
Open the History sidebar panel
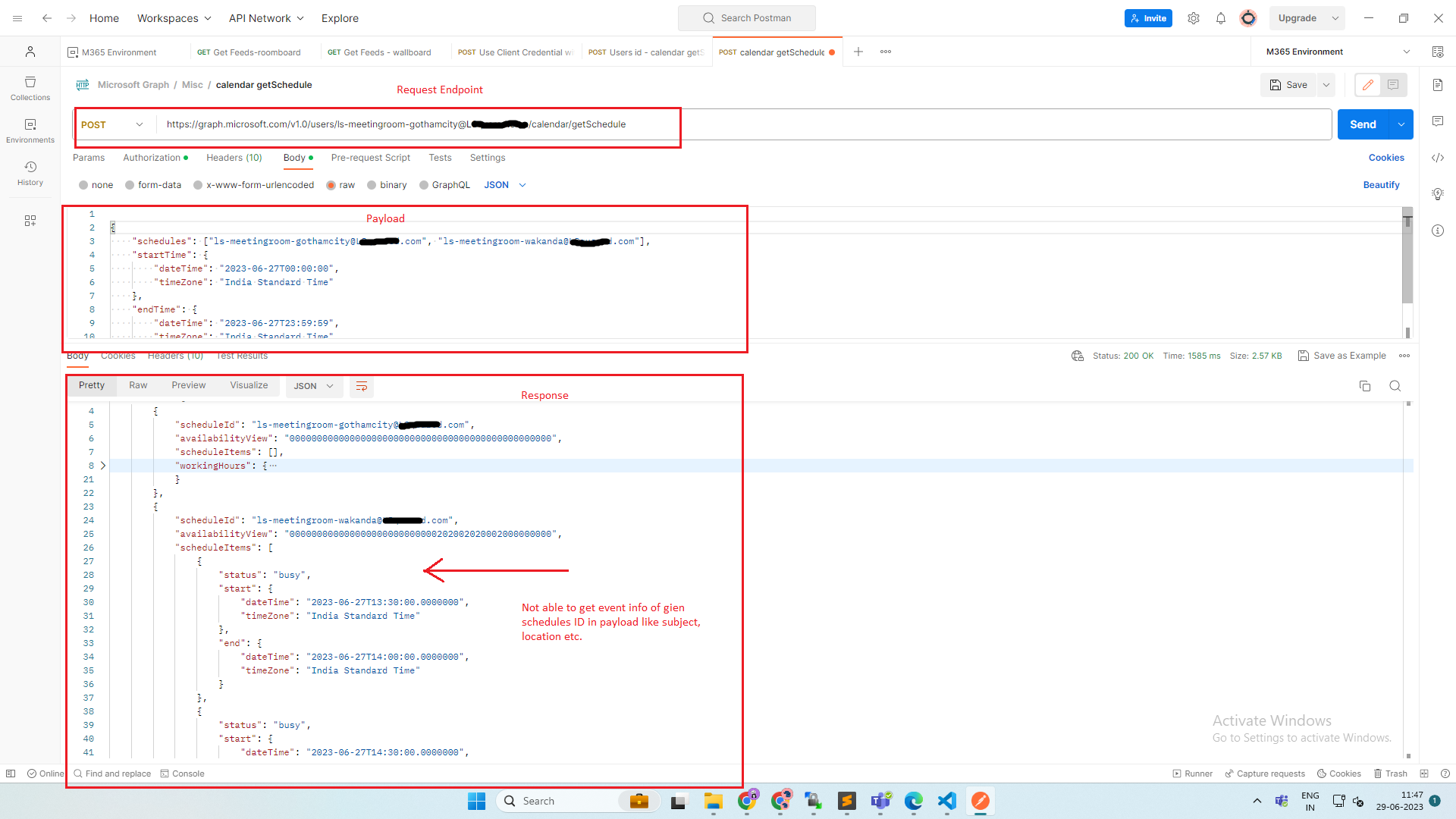tap(30, 173)
